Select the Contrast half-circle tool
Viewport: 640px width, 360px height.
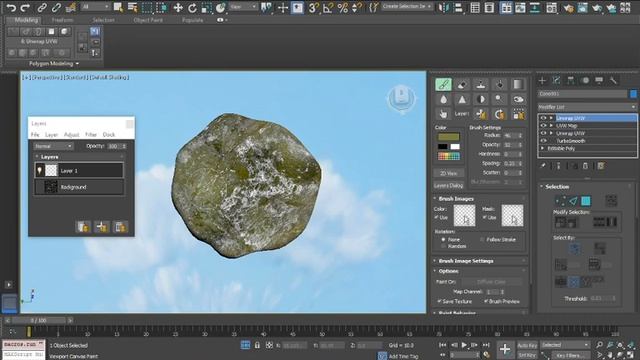coord(480,99)
